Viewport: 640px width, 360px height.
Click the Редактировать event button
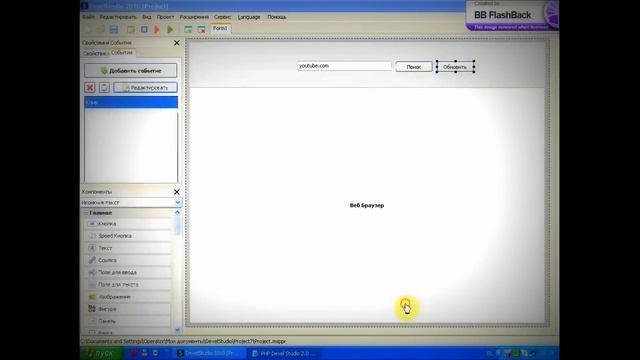[x=145, y=88]
